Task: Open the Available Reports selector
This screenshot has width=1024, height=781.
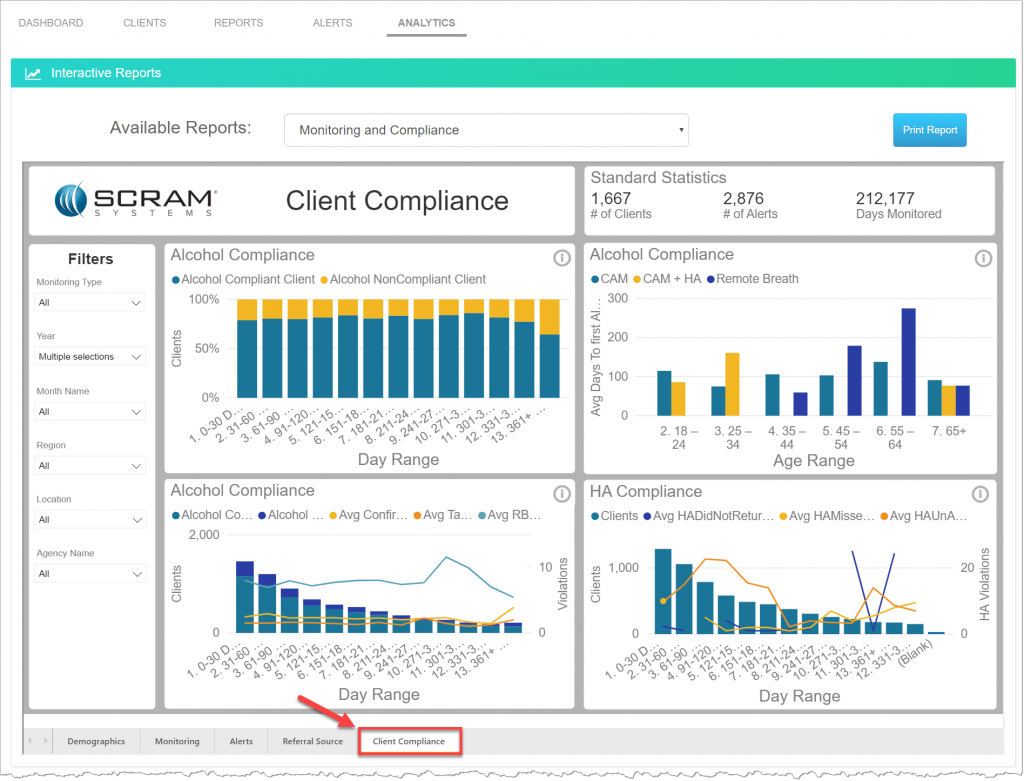Action: [486, 130]
